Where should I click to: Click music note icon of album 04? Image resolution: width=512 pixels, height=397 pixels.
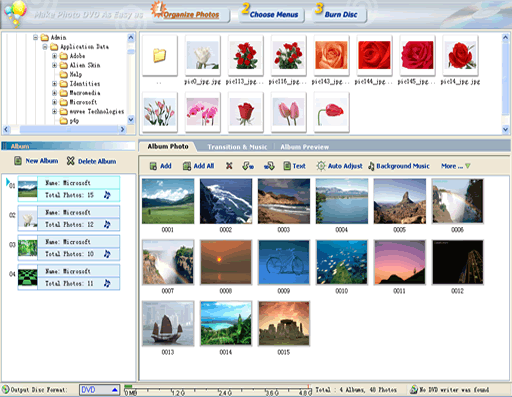point(107,283)
